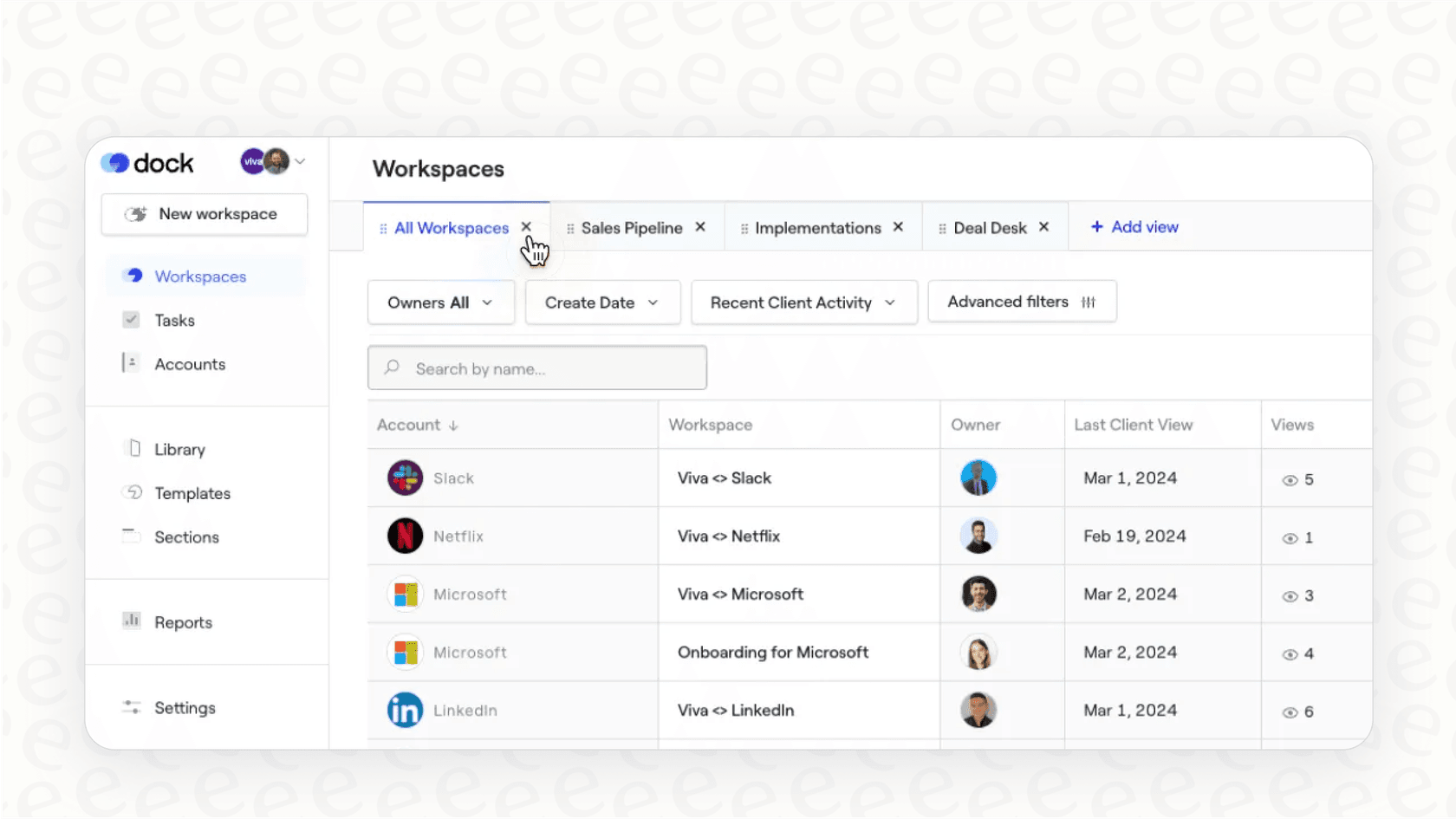Select the Tasks checkbox icon in sidebar
The height and width of the screenshot is (819, 1456).
pyautogui.click(x=132, y=319)
